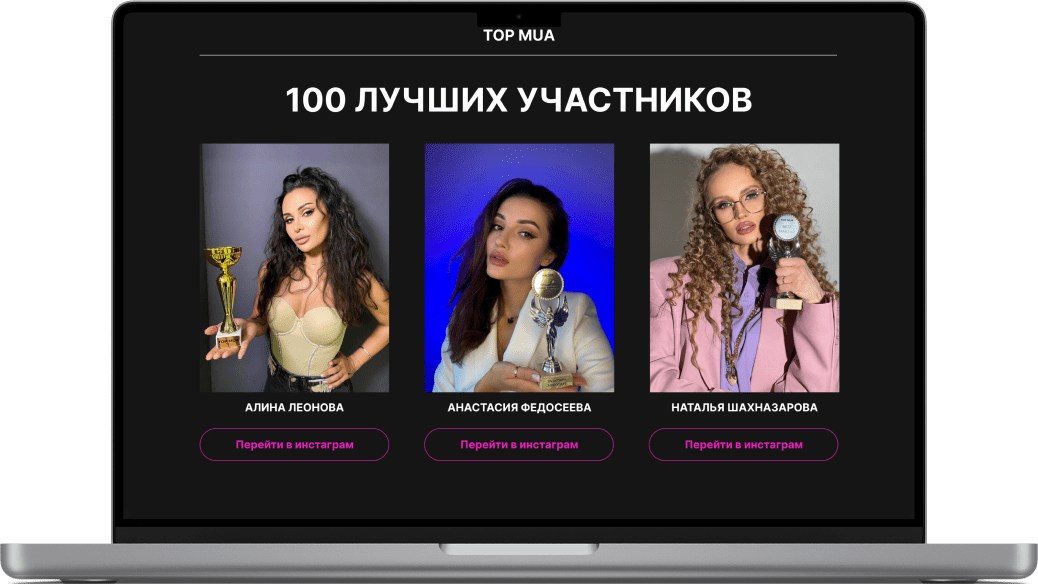Click the name АНАСТАСИЯ ФЕДОСЕЕВА
The image size is (1038, 584).
pos(519,407)
